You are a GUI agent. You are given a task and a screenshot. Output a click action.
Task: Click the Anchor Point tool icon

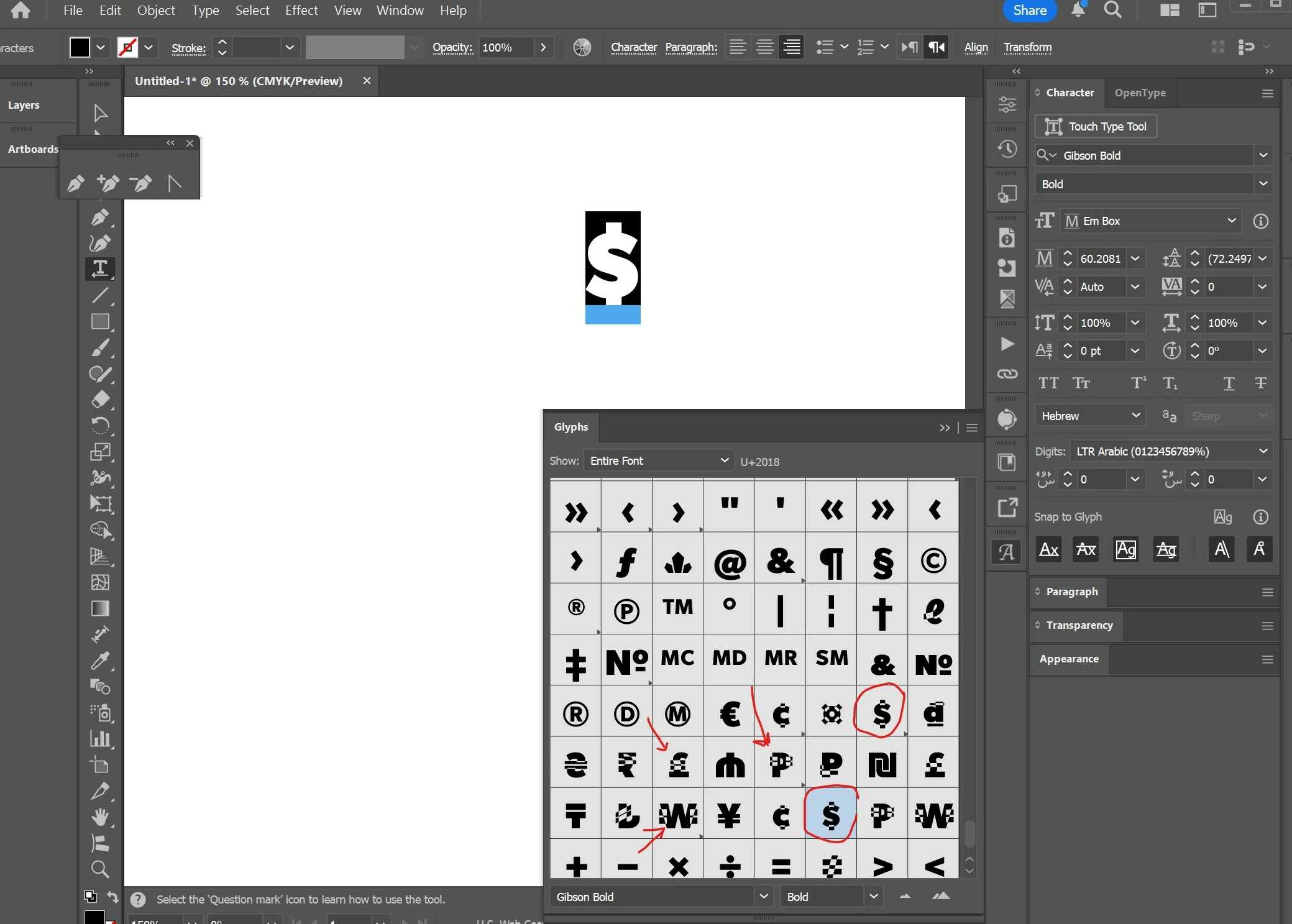175,183
